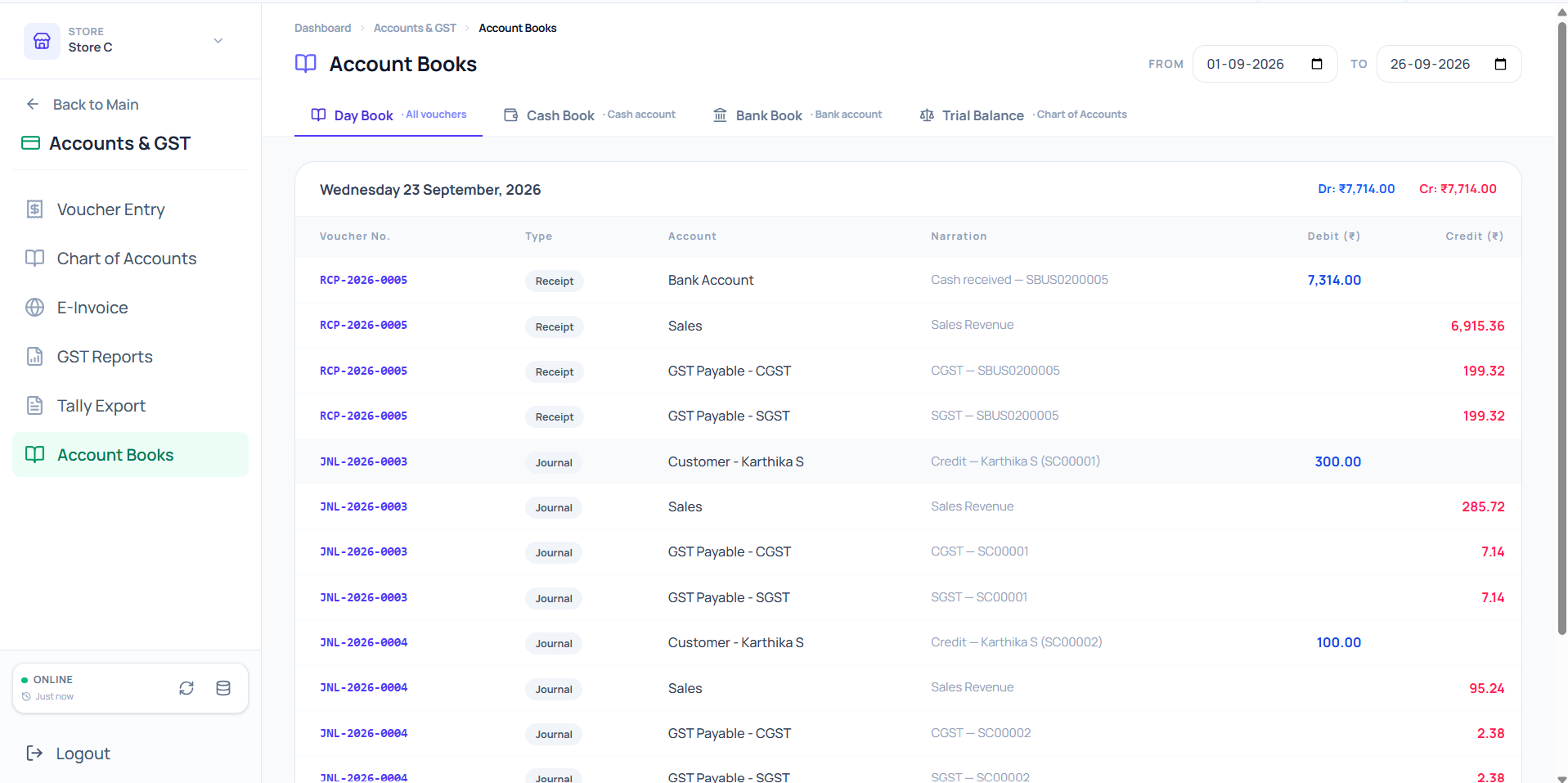1568x783 pixels.
Task: Click the Receipt badge in GST Payable - CGST row
Action: [554, 371]
